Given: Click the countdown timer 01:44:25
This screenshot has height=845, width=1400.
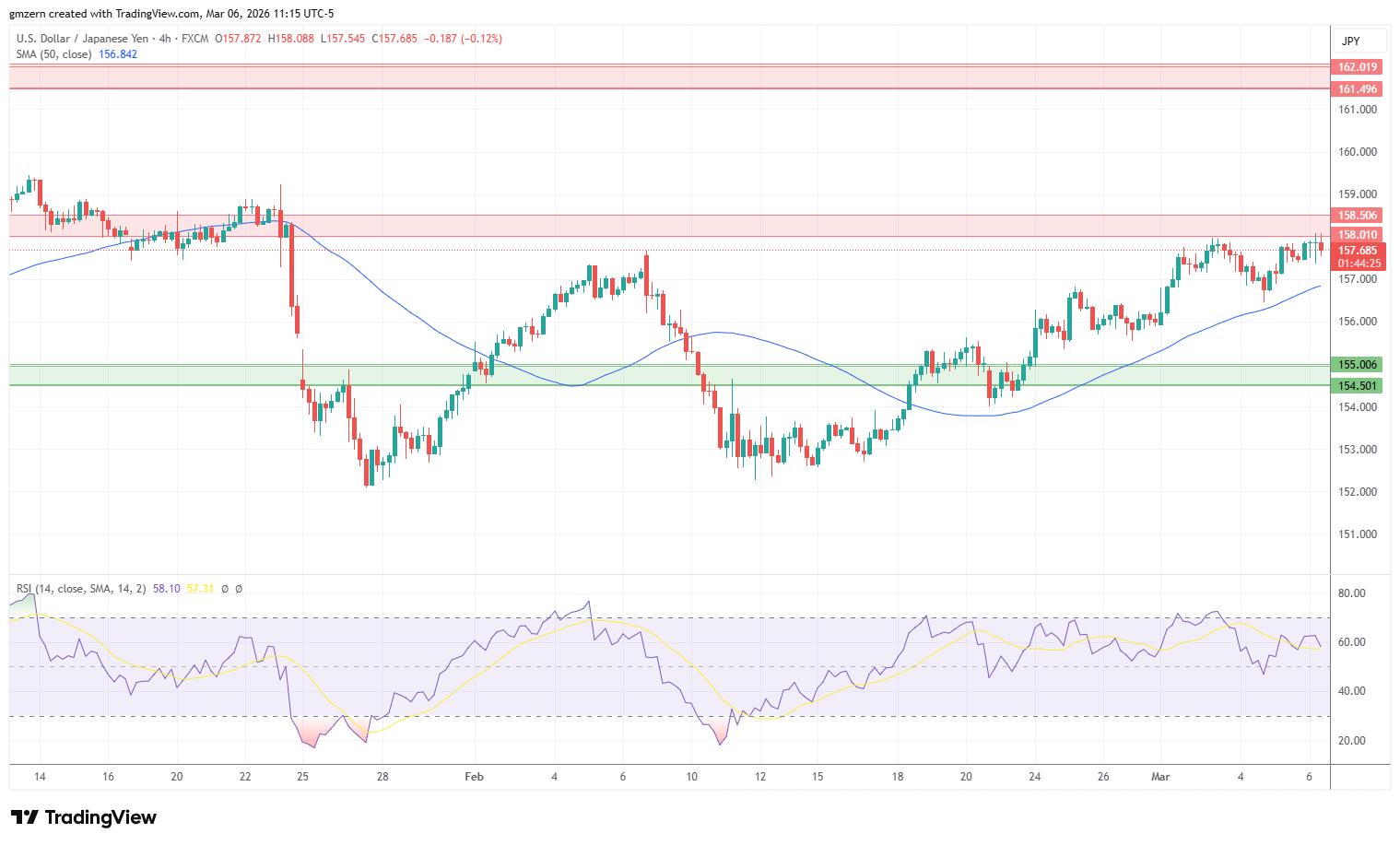Looking at the screenshot, I should (x=1359, y=264).
